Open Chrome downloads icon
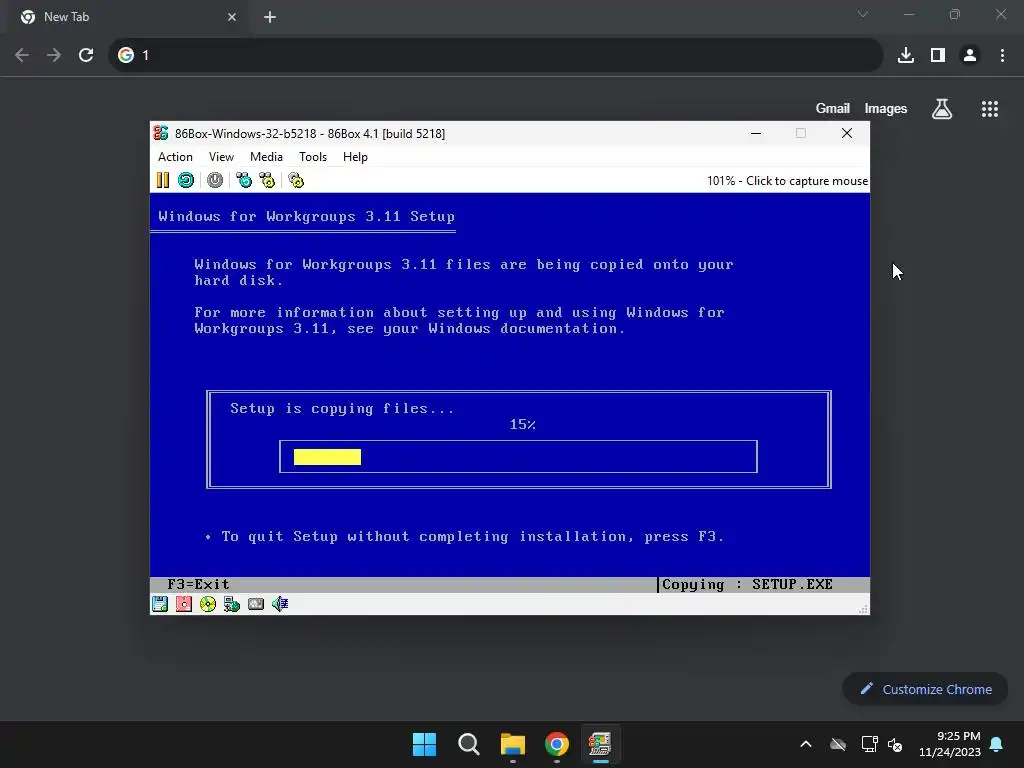Screen dimensions: 1024x768 click(906, 55)
